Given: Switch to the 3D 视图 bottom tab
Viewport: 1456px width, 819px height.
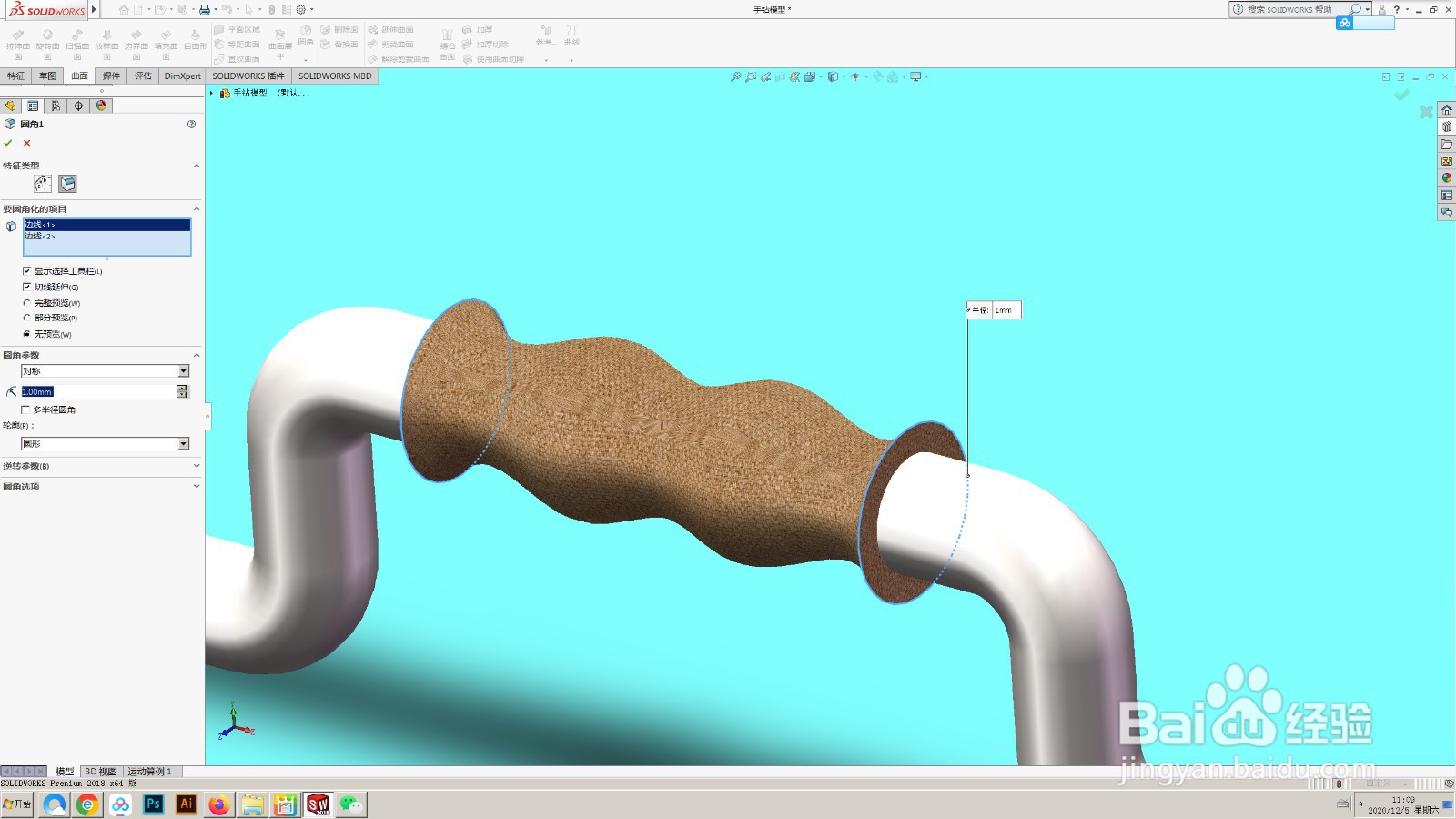Looking at the screenshot, I should coord(101,772).
